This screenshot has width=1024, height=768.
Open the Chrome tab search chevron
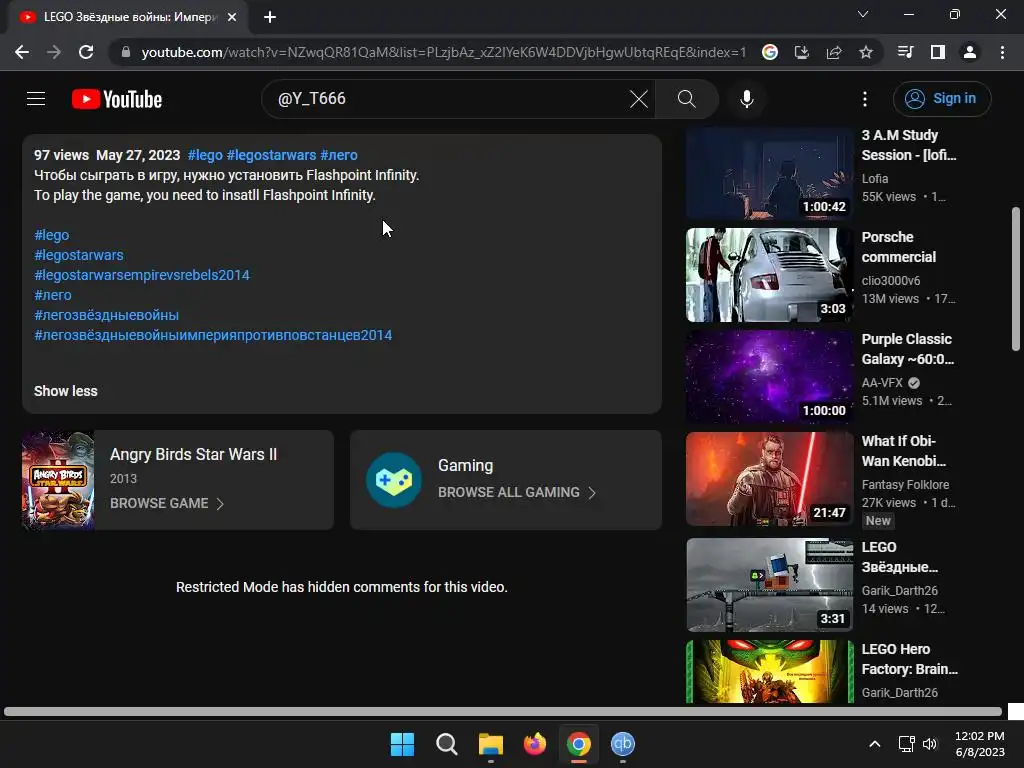point(863,14)
